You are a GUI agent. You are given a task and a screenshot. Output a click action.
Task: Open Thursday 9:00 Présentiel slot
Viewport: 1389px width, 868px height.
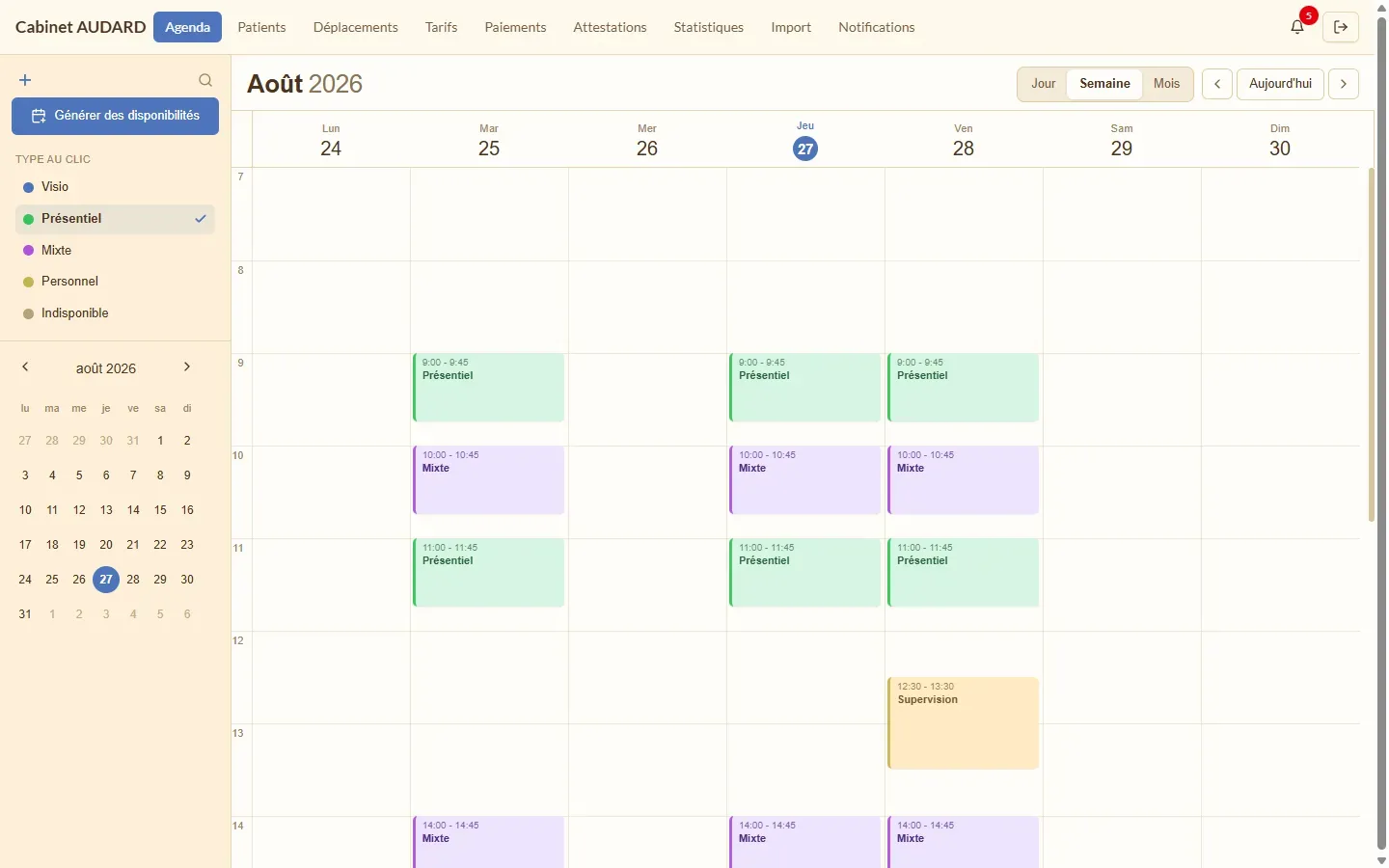point(805,388)
